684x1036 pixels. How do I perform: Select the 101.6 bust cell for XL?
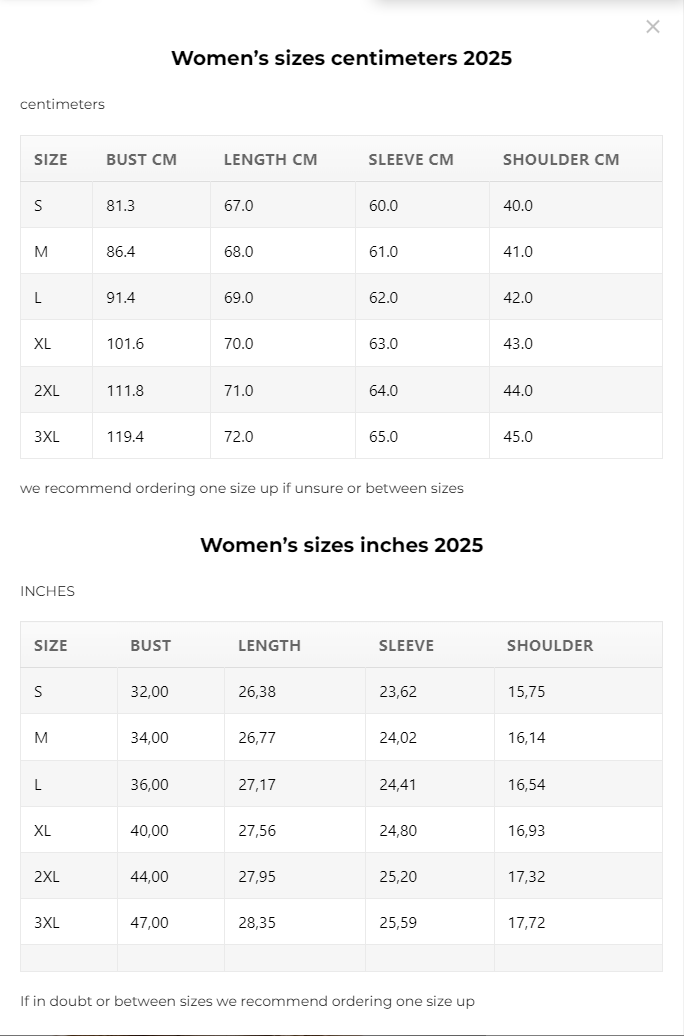pyautogui.click(x=125, y=344)
